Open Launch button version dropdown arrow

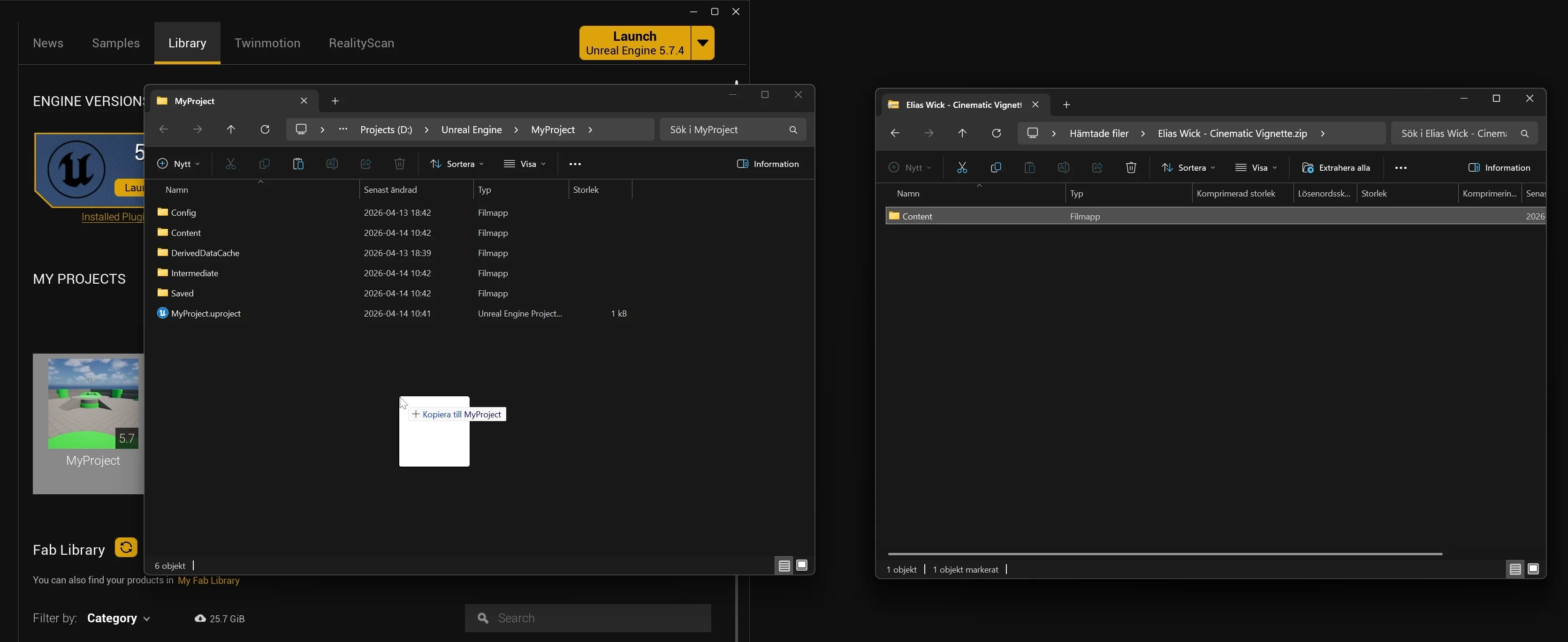click(x=702, y=43)
